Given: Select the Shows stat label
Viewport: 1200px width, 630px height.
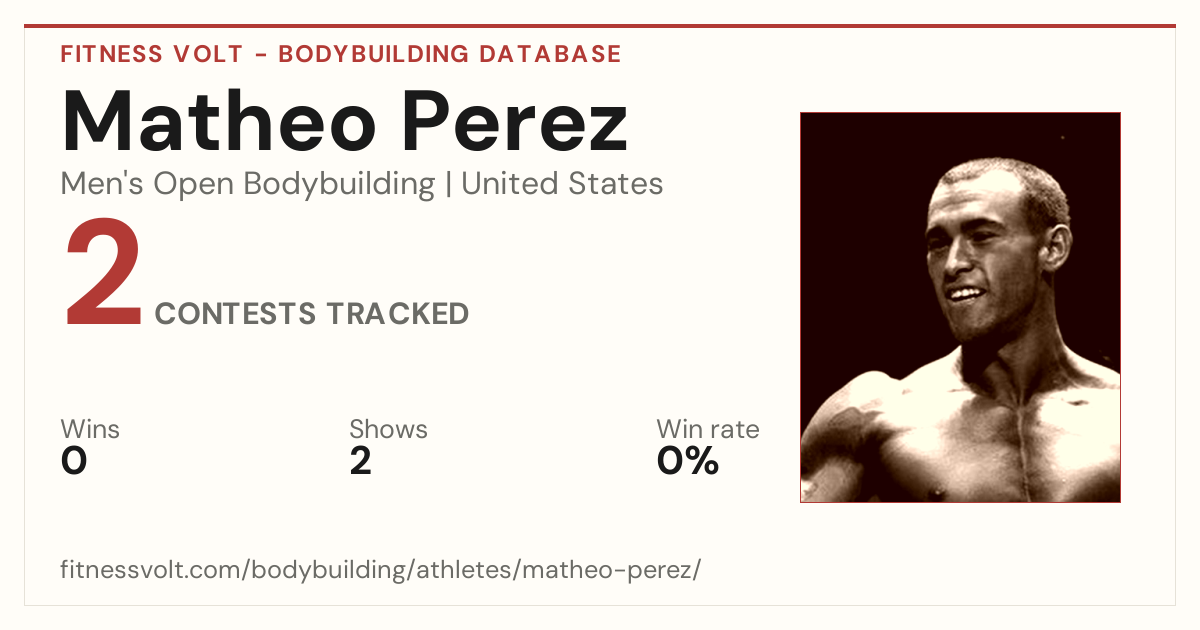Looking at the screenshot, I should tap(388, 430).
